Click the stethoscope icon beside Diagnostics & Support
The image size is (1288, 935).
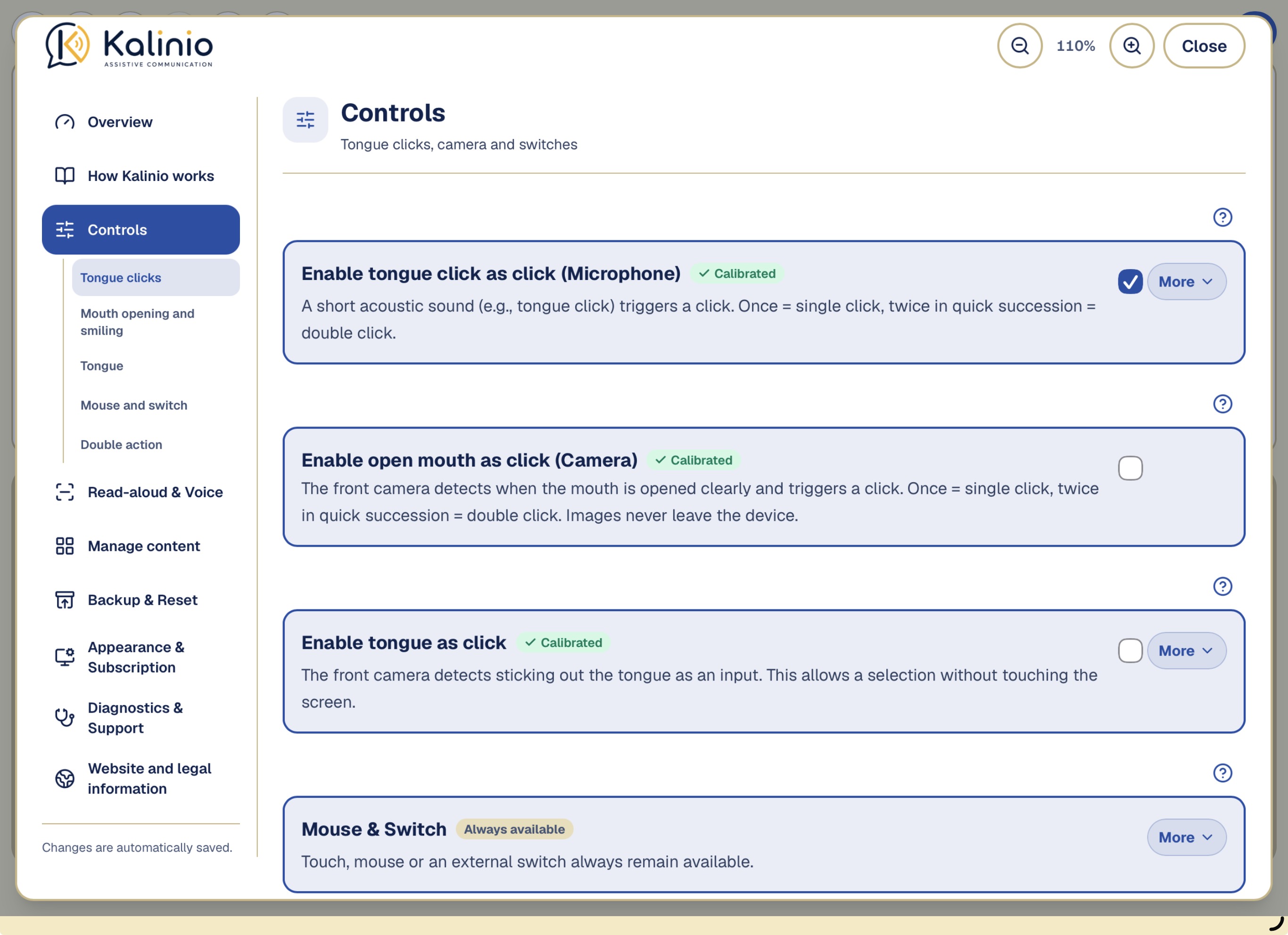click(65, 718)
